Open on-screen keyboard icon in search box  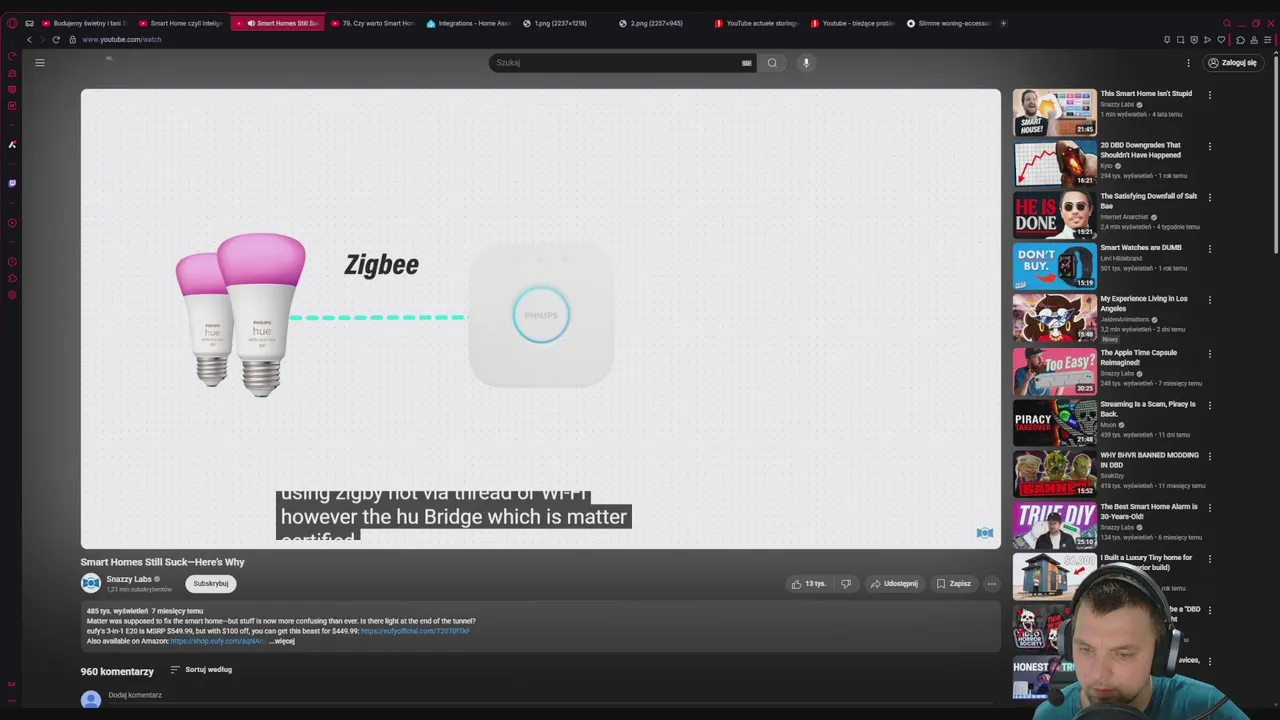pyautogui.click(x=746, y=63)
